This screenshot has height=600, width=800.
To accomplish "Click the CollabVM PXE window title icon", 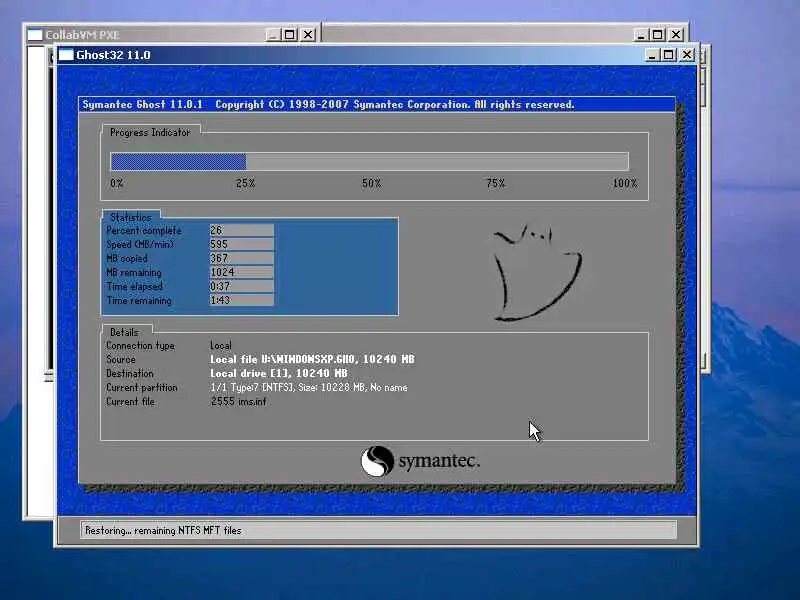I will pyautogui.click(x=35, y=35).
